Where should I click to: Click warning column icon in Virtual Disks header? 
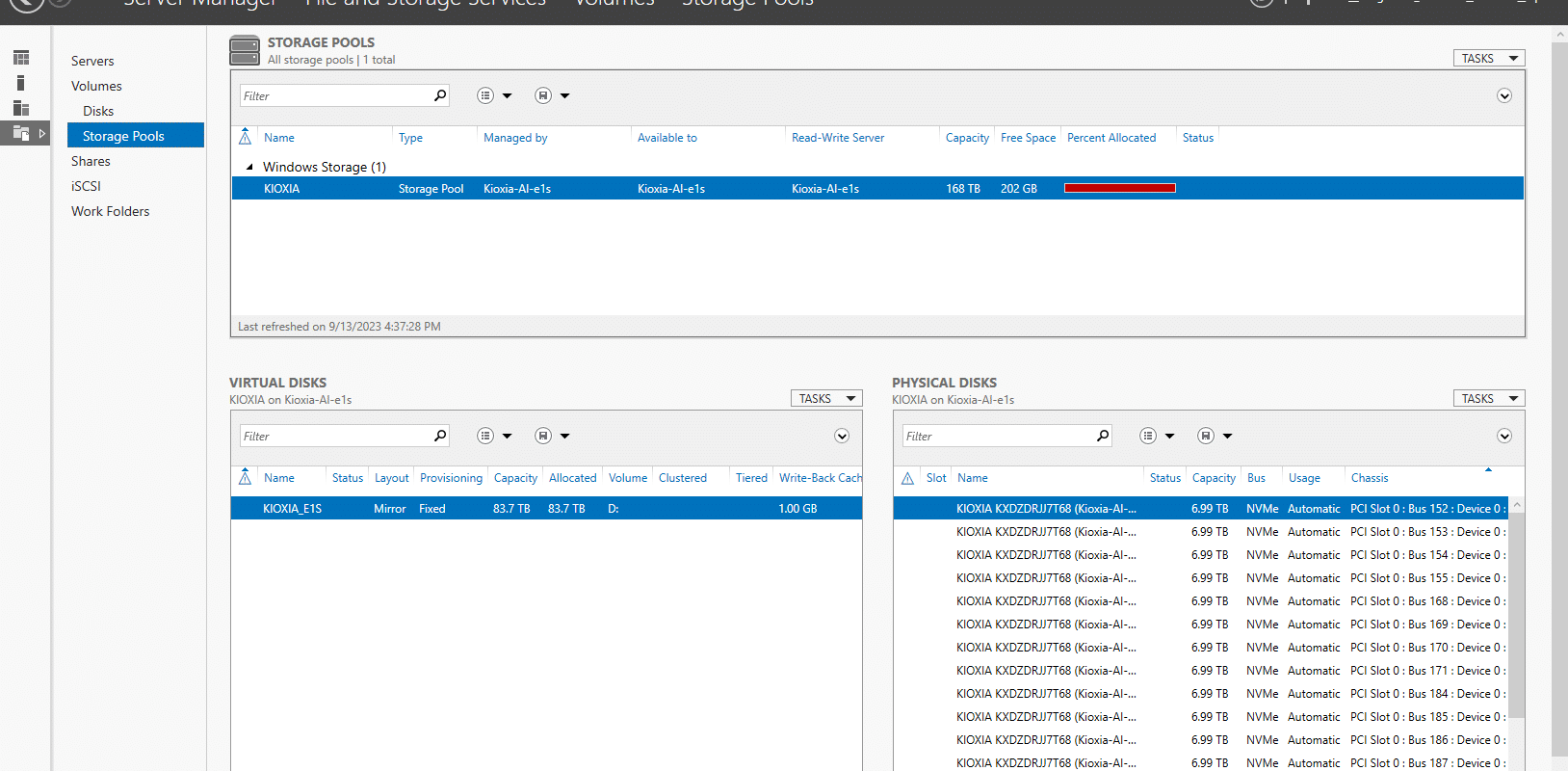(x=245, y=477)
